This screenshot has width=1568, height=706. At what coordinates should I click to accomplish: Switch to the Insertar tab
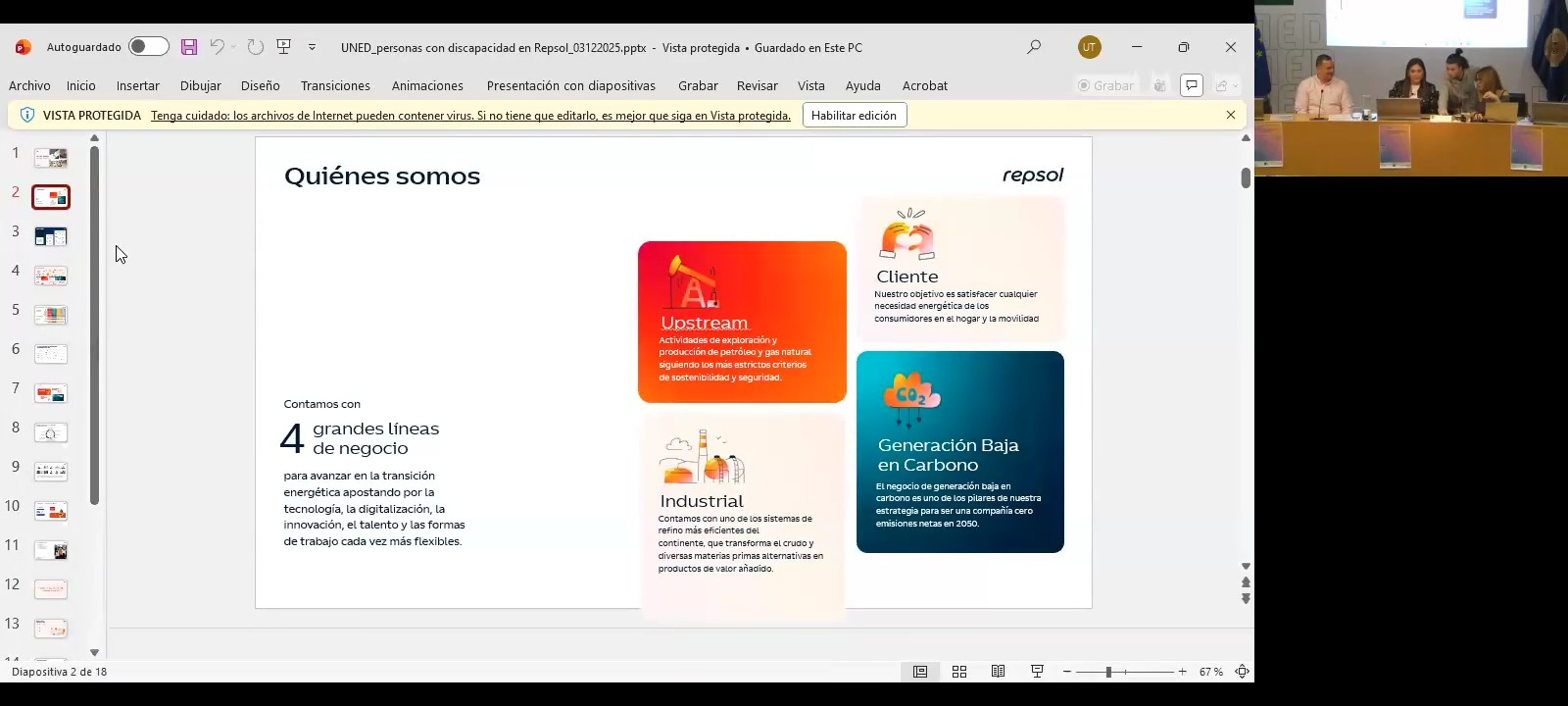tap(138, 86)
